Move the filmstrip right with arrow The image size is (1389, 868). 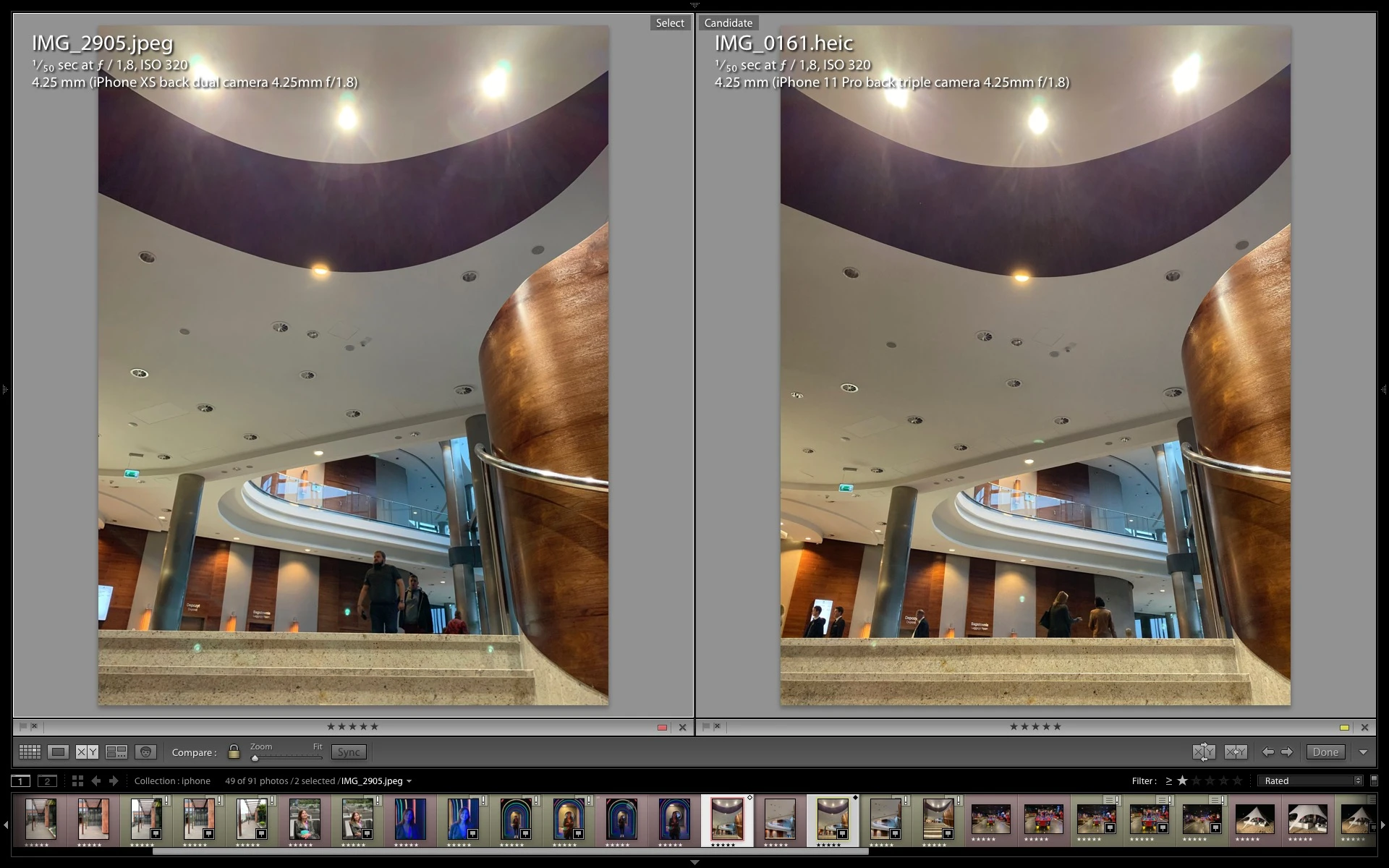(x=1383, y=825)
